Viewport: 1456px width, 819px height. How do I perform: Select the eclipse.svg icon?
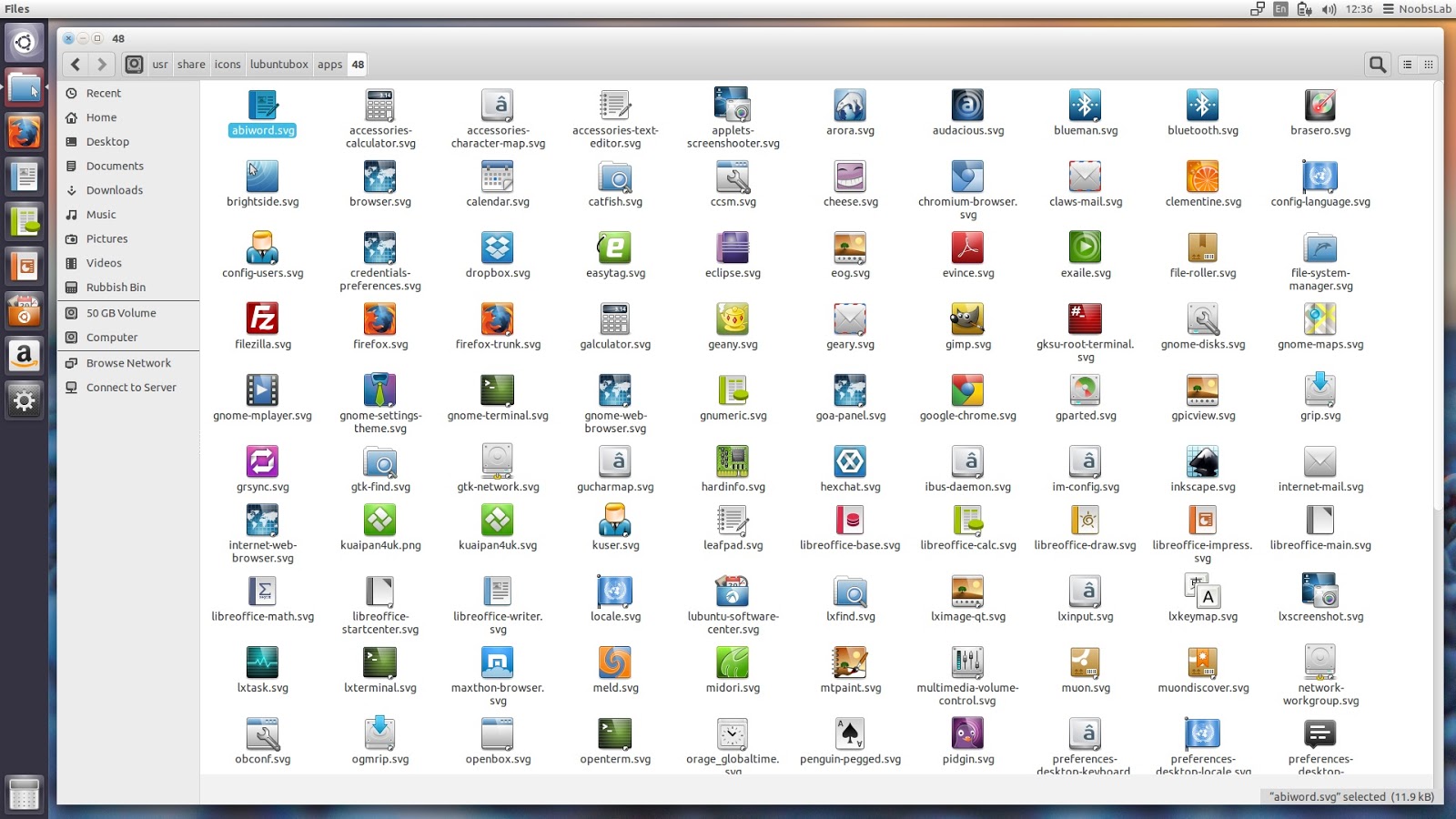(733, 249)
